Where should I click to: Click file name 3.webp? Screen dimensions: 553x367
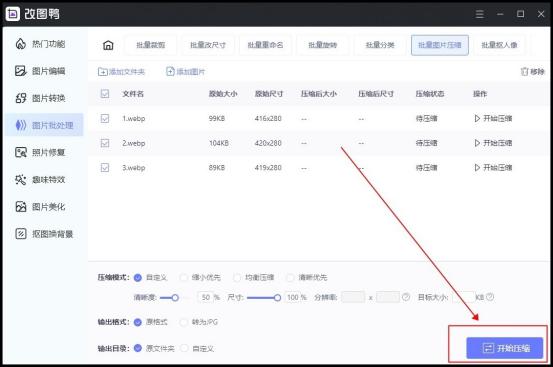point(134,168)
